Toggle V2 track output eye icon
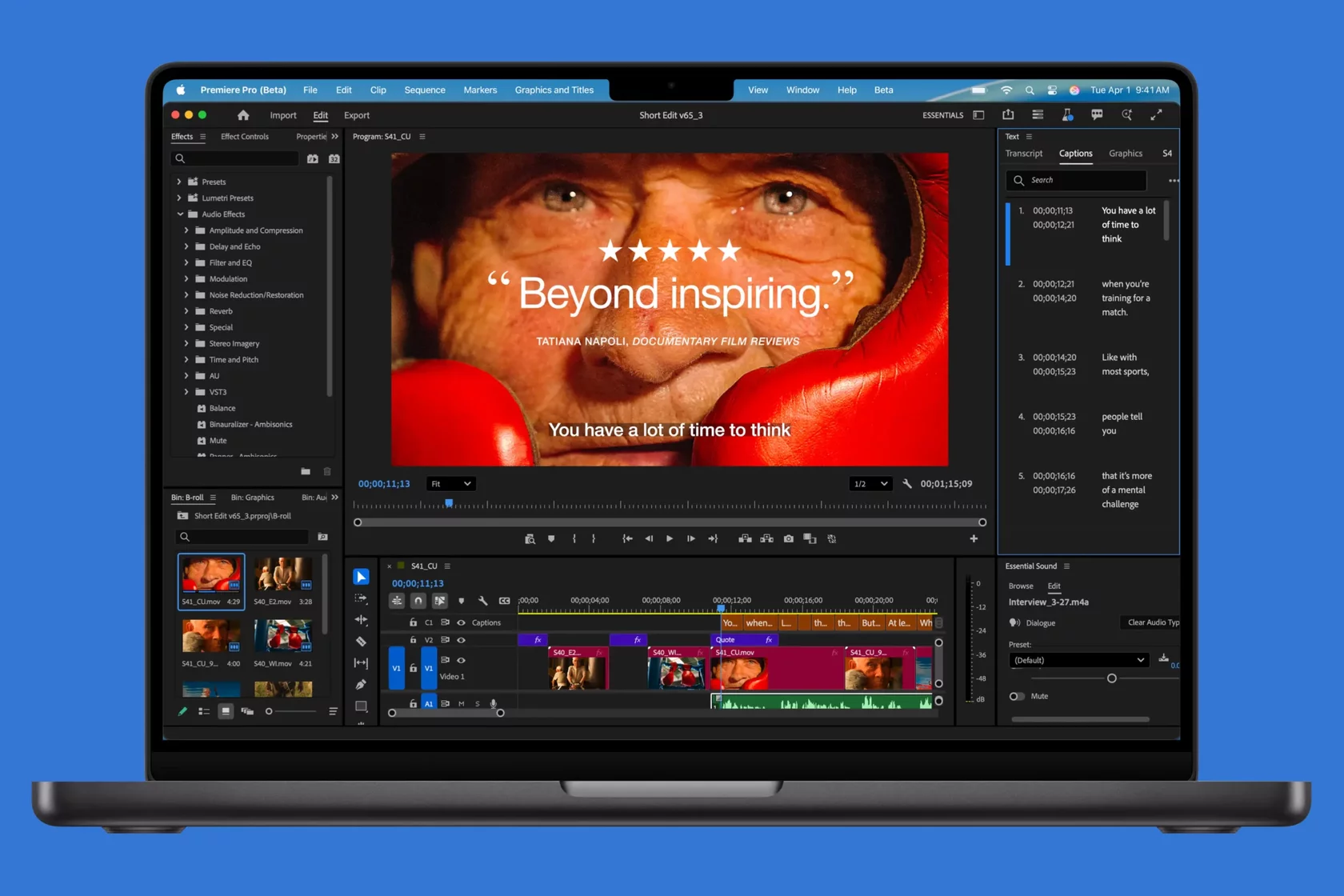Viewport: 1344px width, 896px height. [x=461, y=640]
